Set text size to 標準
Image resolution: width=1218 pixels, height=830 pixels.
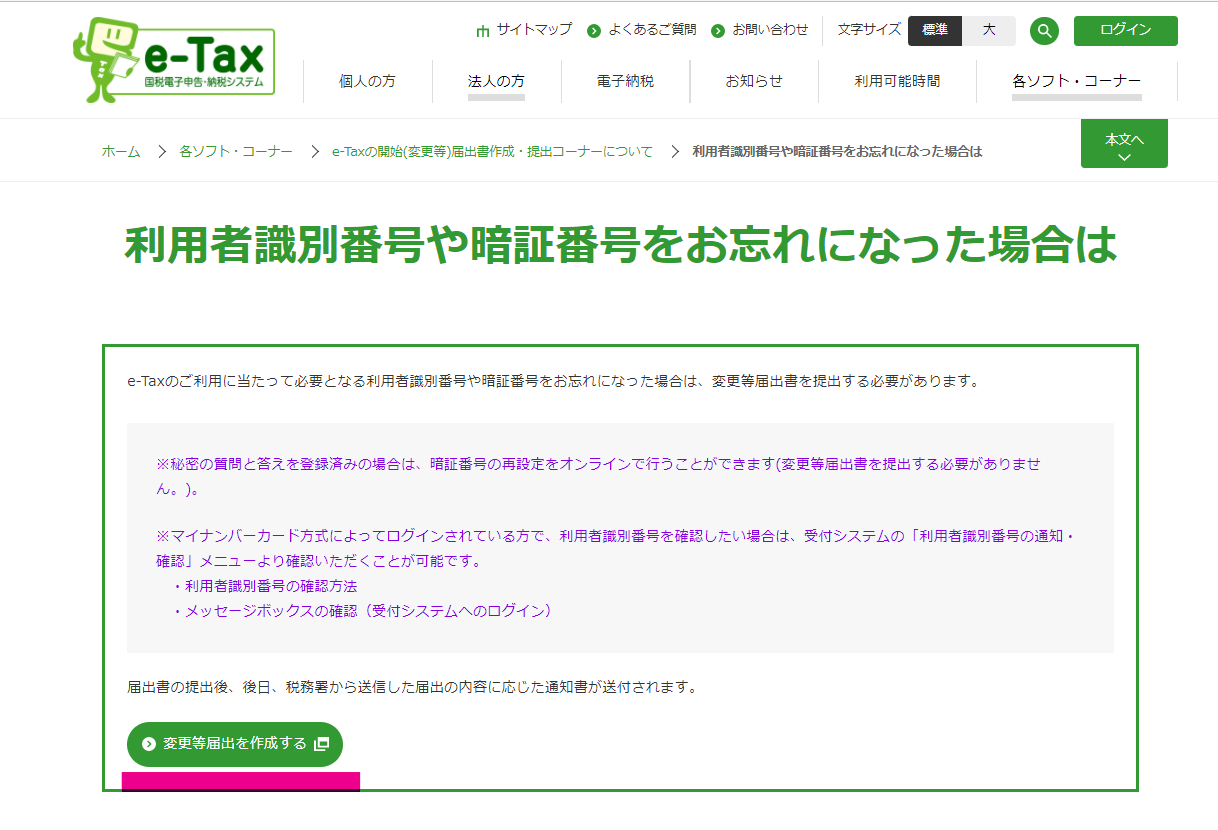(935, 31)
